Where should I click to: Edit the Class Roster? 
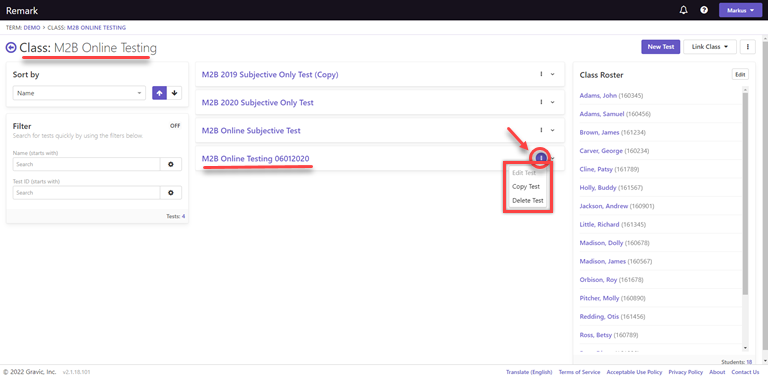[x=740, y=74]
